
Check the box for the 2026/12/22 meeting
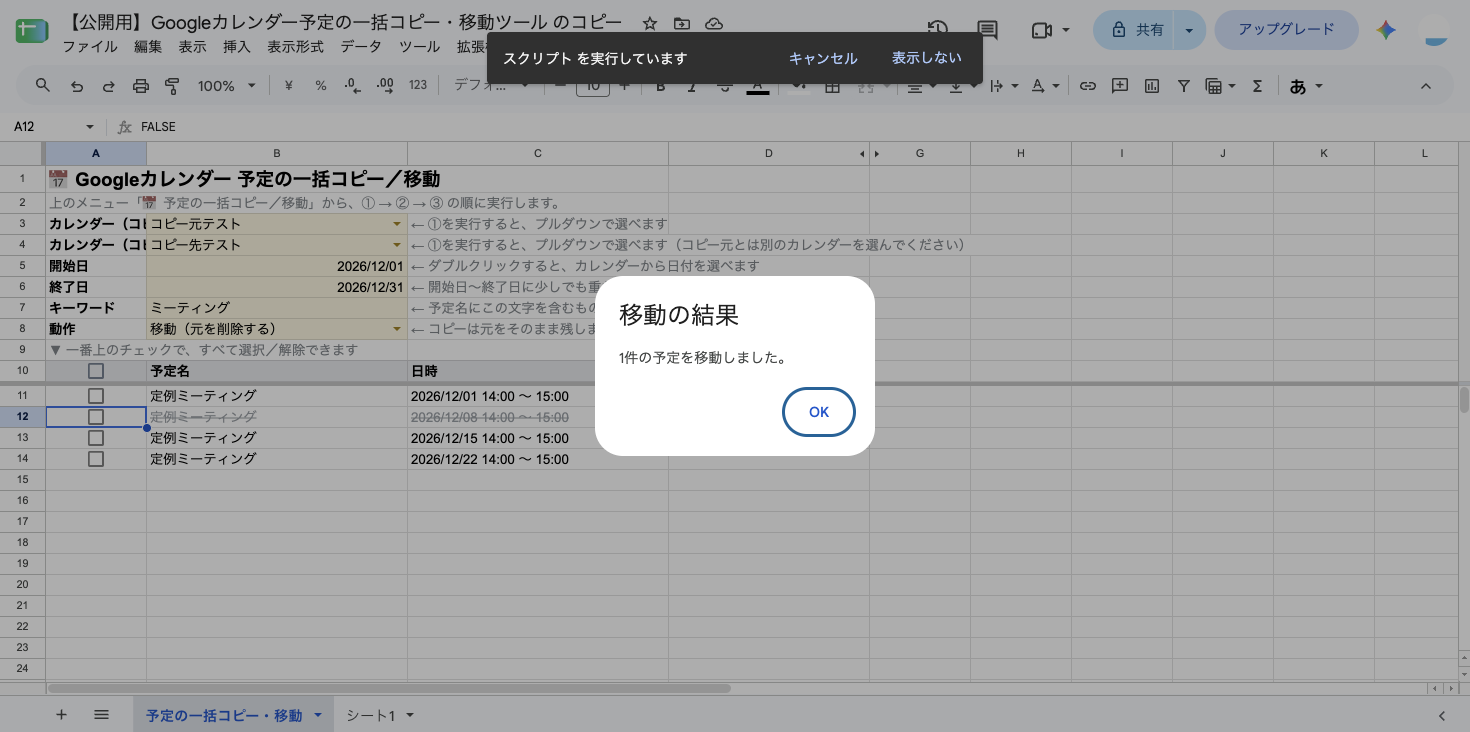pyautogui.click(x=96, y=459)
